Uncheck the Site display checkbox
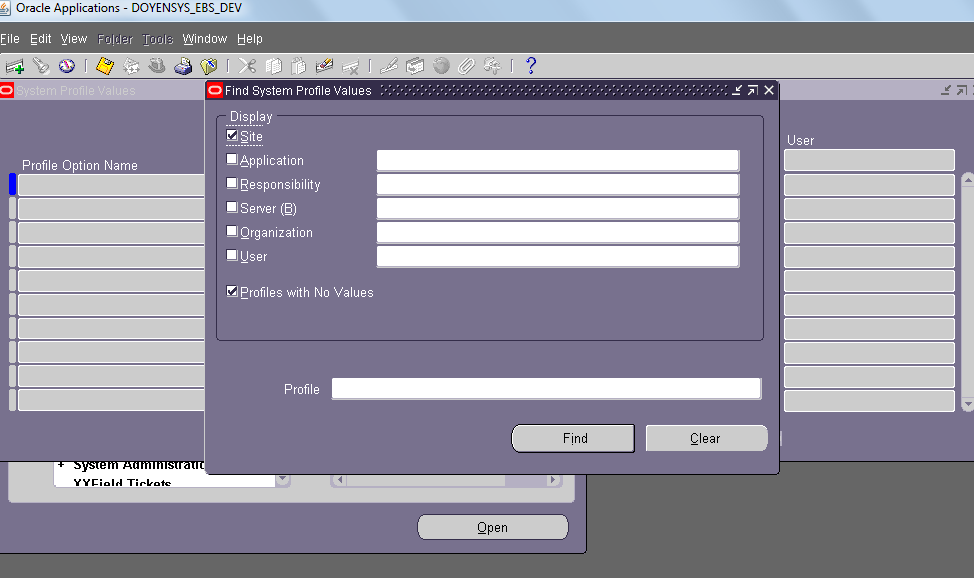Screen dimensions: 974x578 click(232, 136)
